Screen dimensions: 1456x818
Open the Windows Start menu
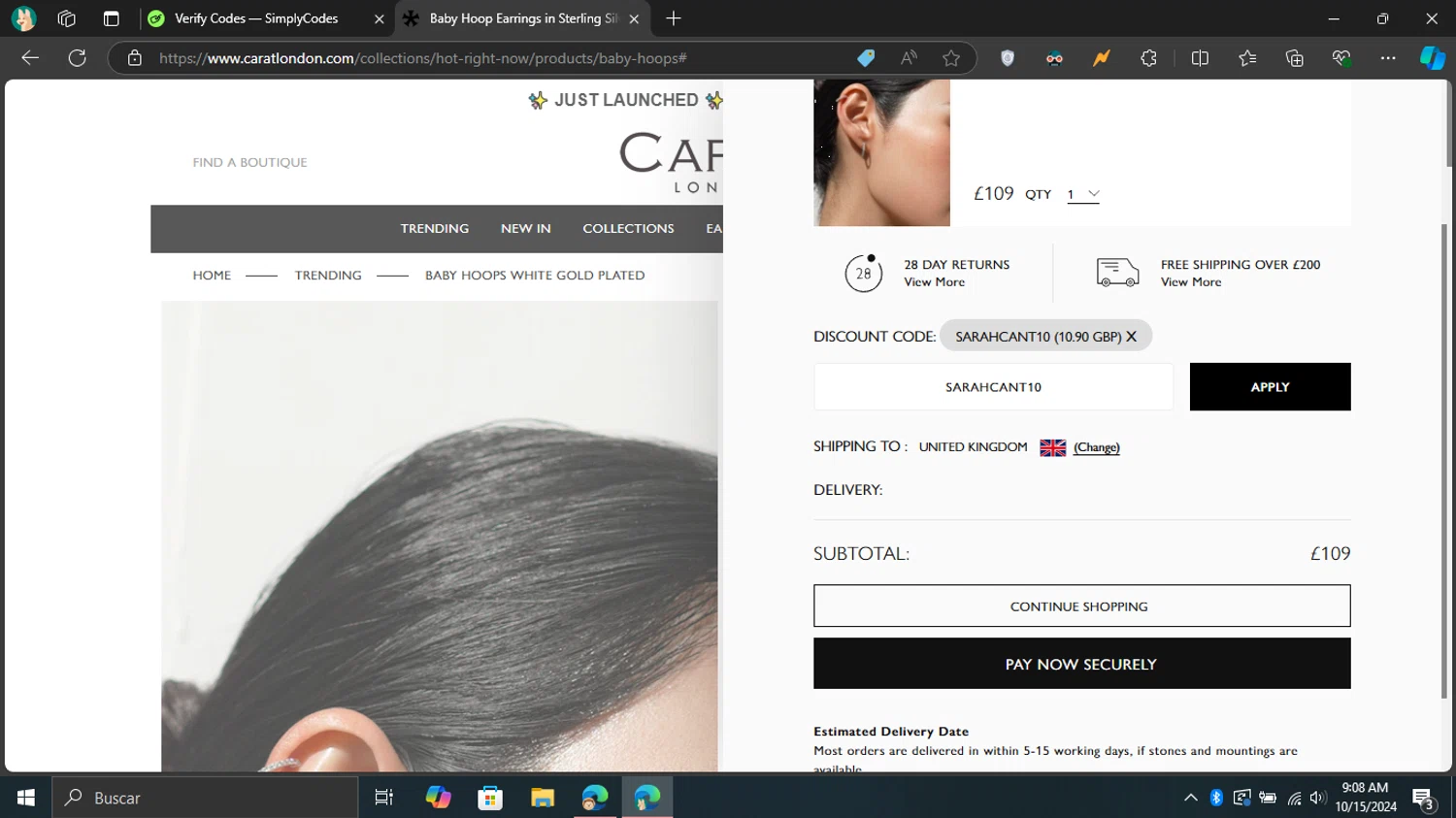pyautogui.click(x=26, y=798)
